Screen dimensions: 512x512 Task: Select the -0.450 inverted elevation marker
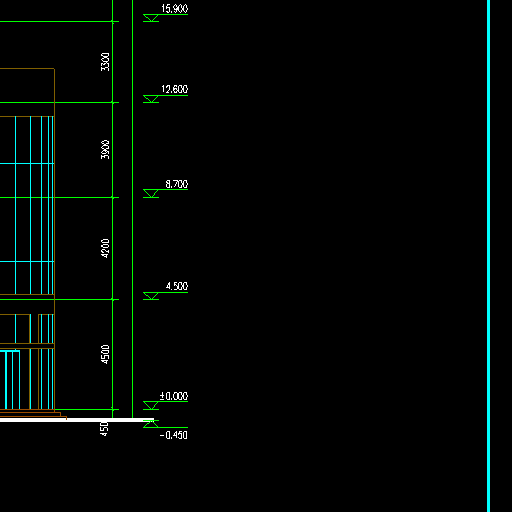coord(151,424)
